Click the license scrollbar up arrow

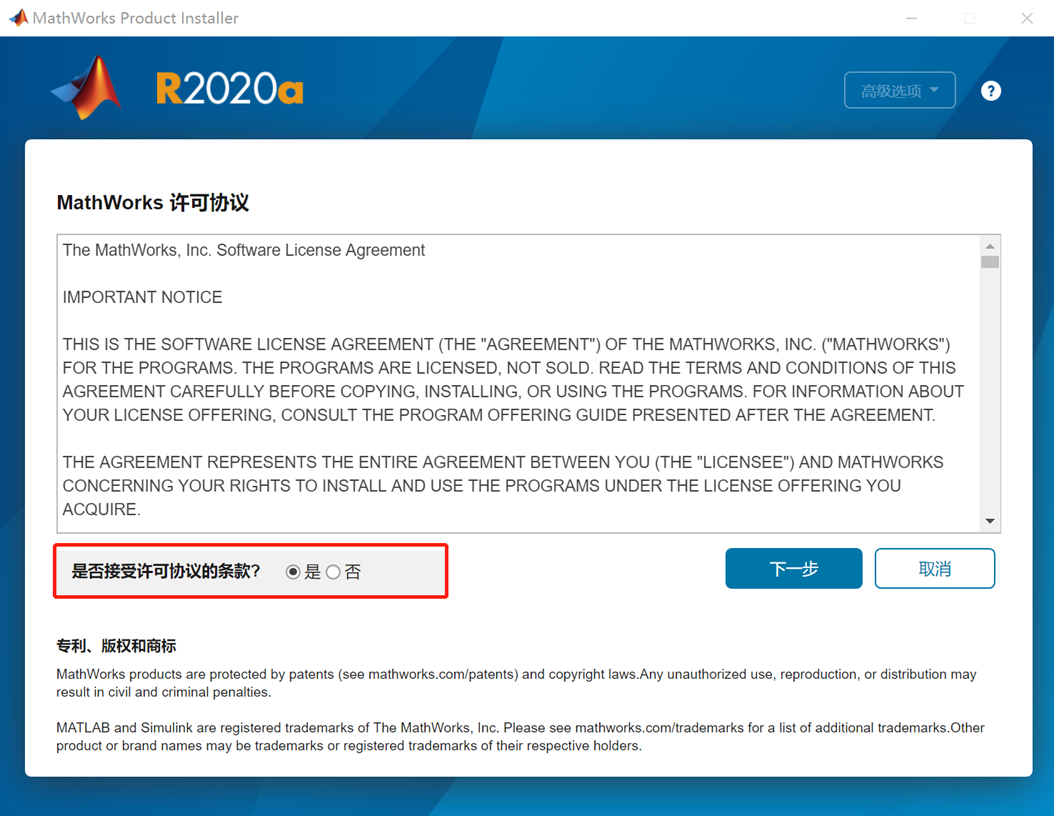[x=989, y=246]
